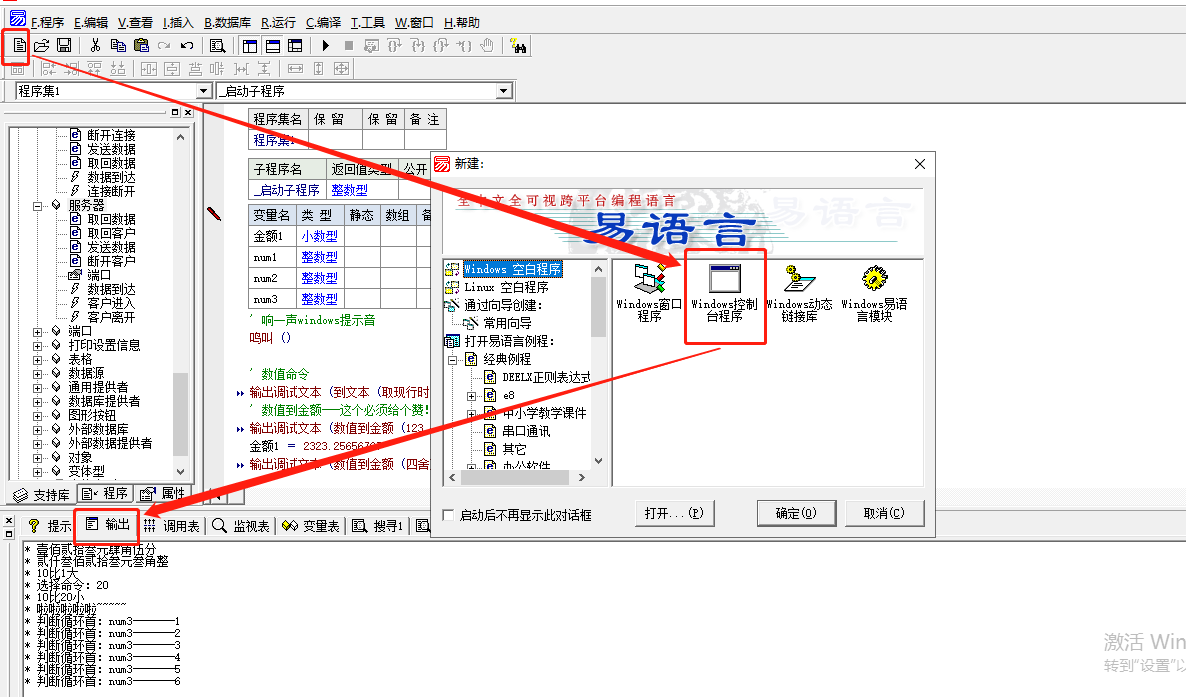Viewport: 1186px width, 697px height.
Task: Click the 确定(O) button
Action: click(796, 513)
